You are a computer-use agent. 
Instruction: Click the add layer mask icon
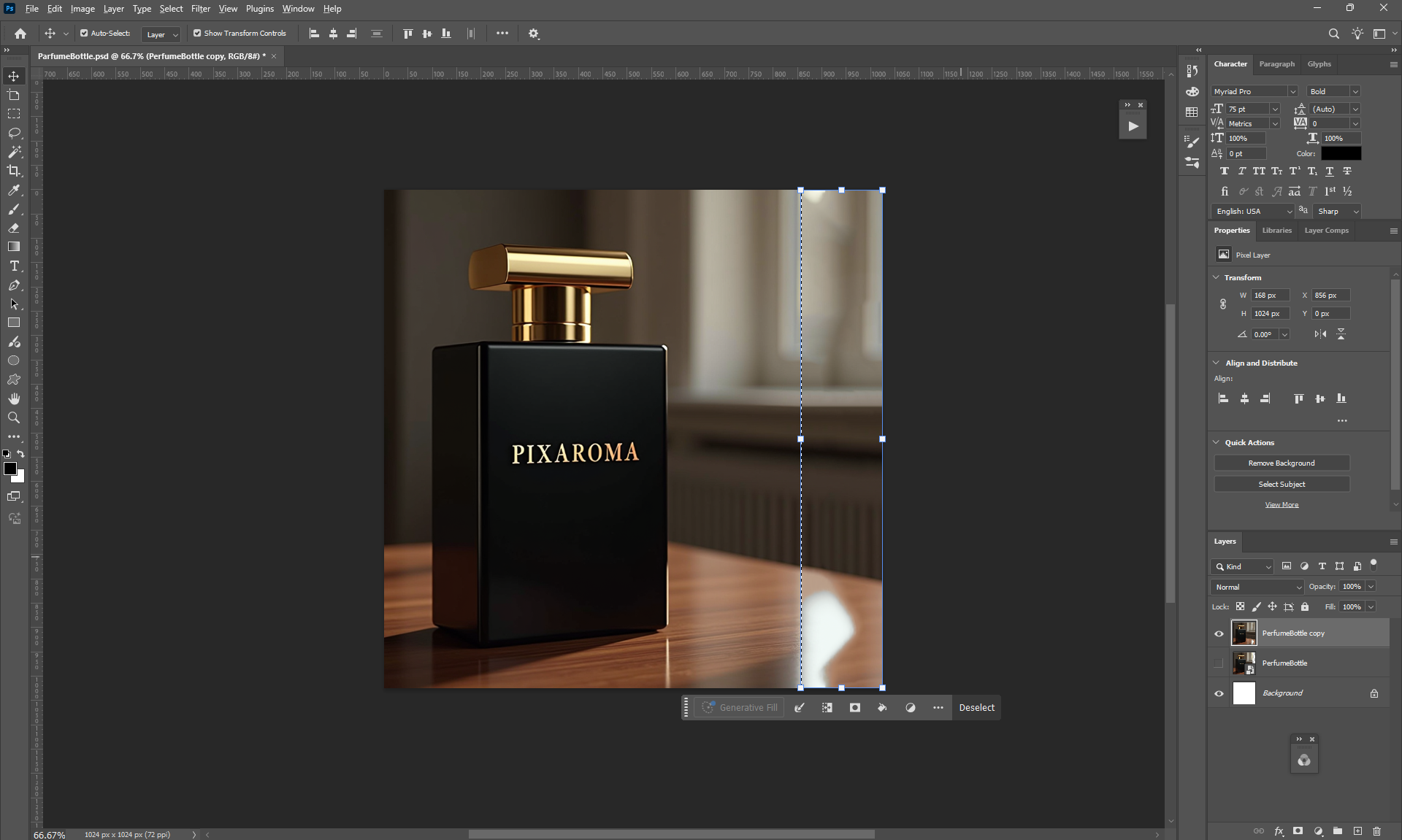[1298, 831]
